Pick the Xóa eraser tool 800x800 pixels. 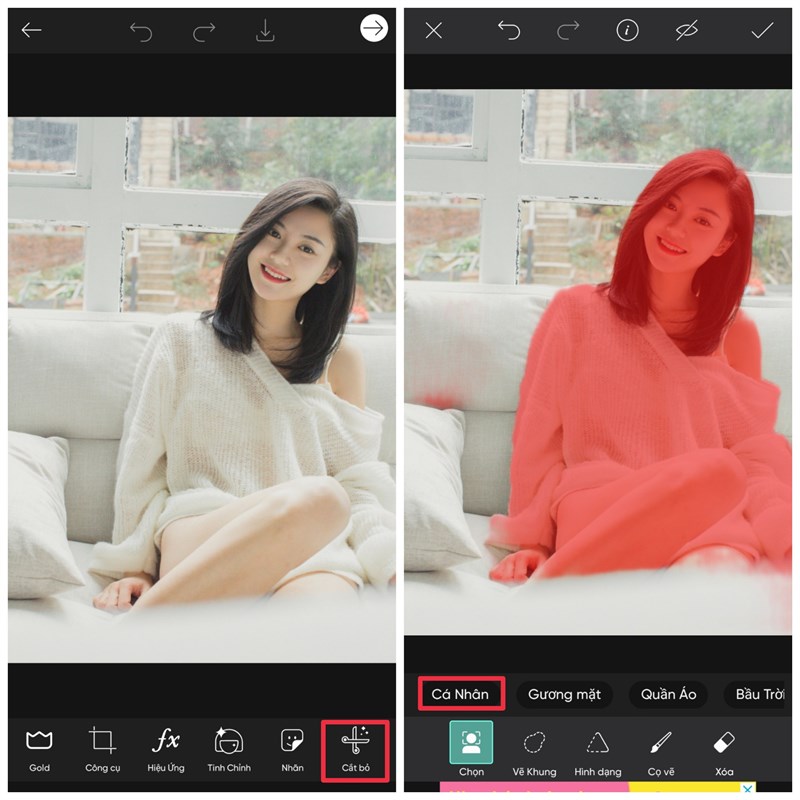click(x=724, y=753)
